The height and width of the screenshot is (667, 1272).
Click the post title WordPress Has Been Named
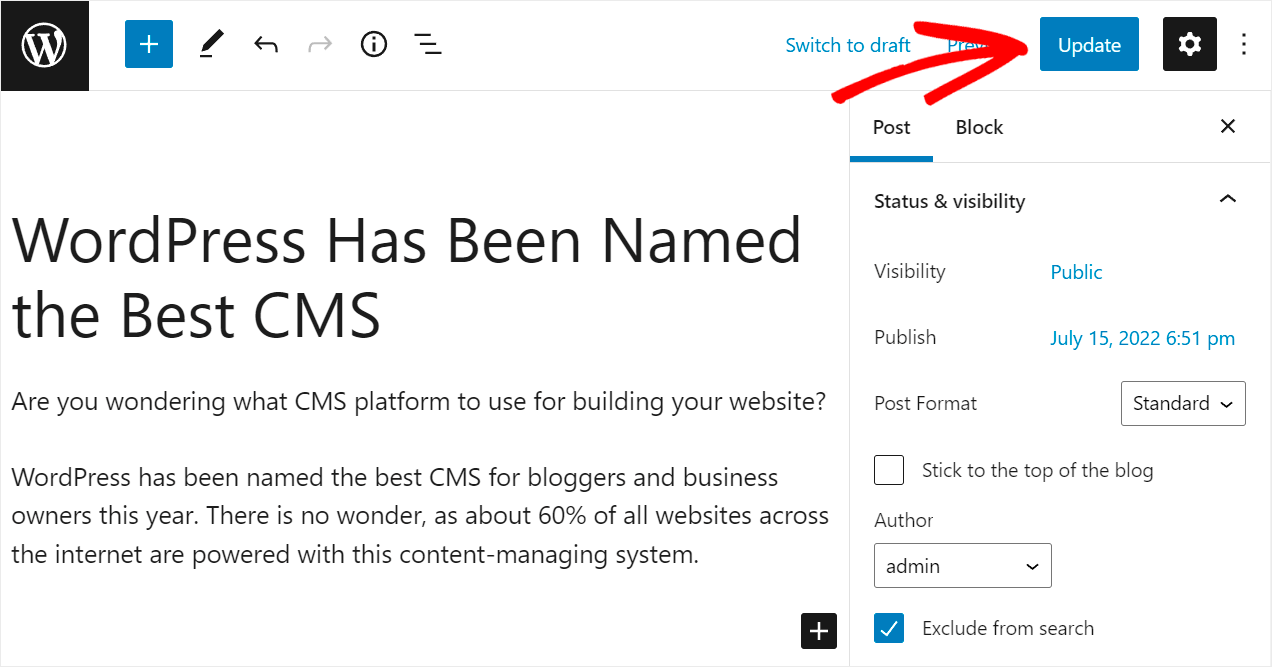tap(407, 277)
